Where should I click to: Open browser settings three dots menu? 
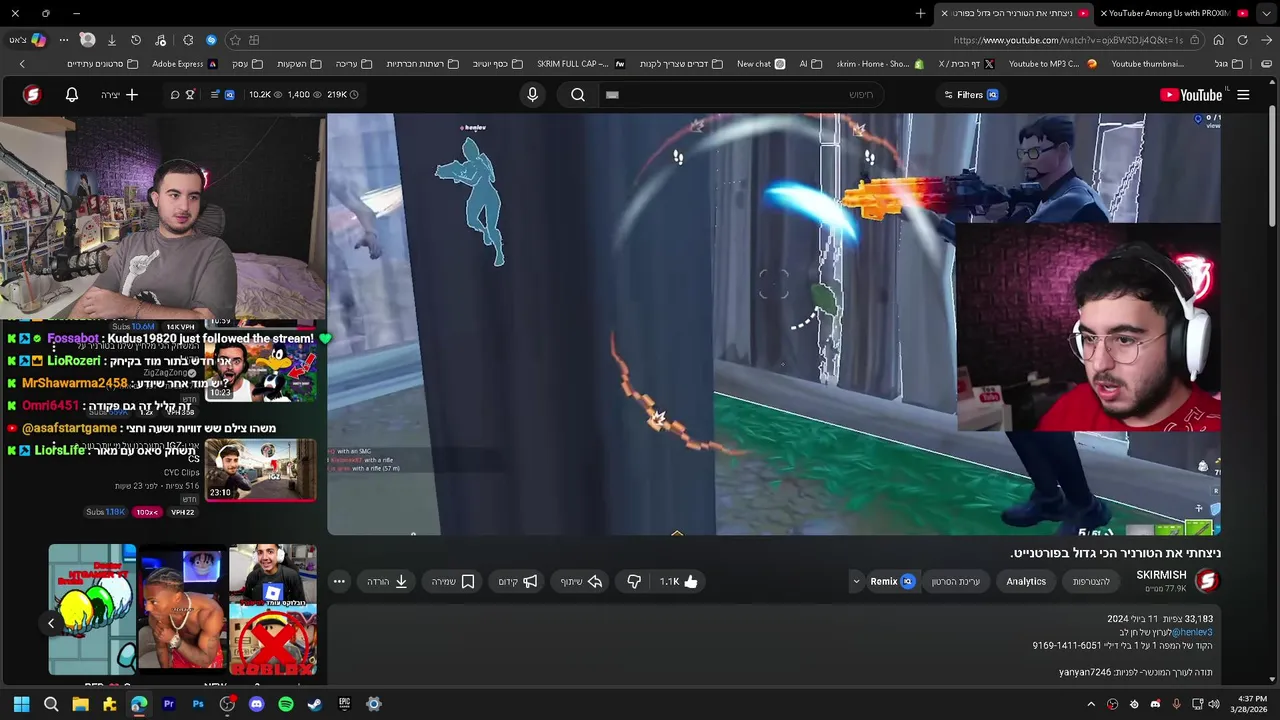(64, 40)
